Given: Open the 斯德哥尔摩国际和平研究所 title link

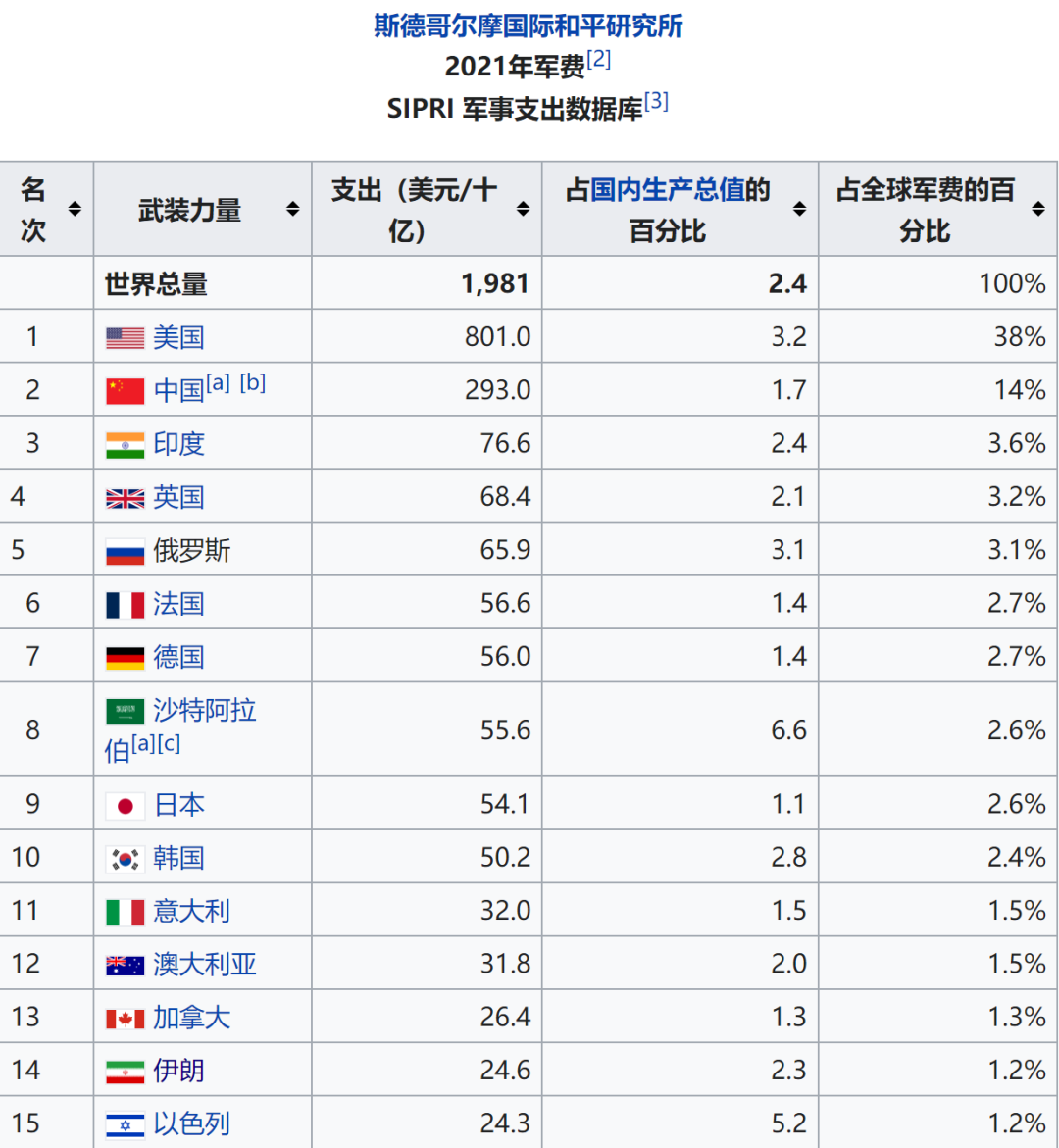Looking at the screenshot, I should (529, 25).
